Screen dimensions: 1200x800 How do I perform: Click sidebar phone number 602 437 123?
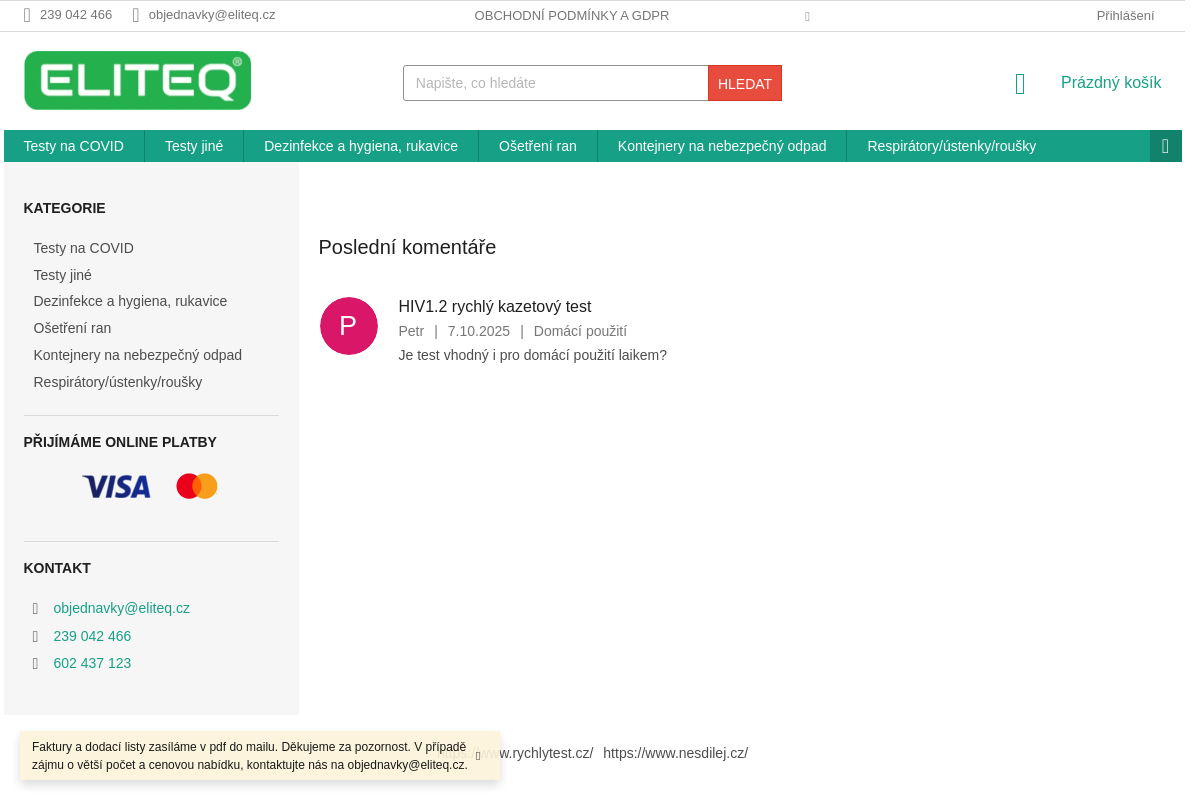(92, 663)
